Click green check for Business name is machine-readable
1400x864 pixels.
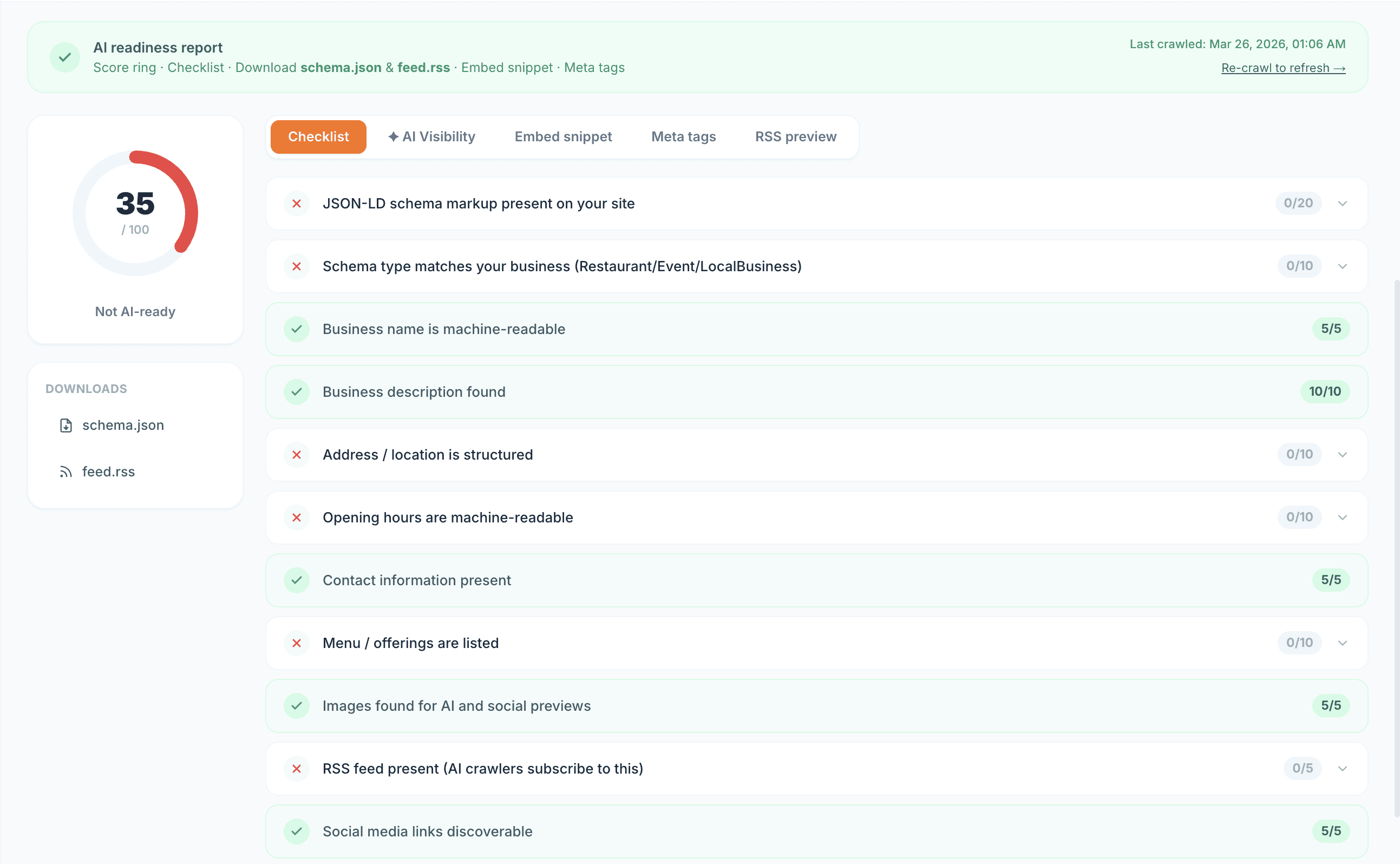point(297,329)
